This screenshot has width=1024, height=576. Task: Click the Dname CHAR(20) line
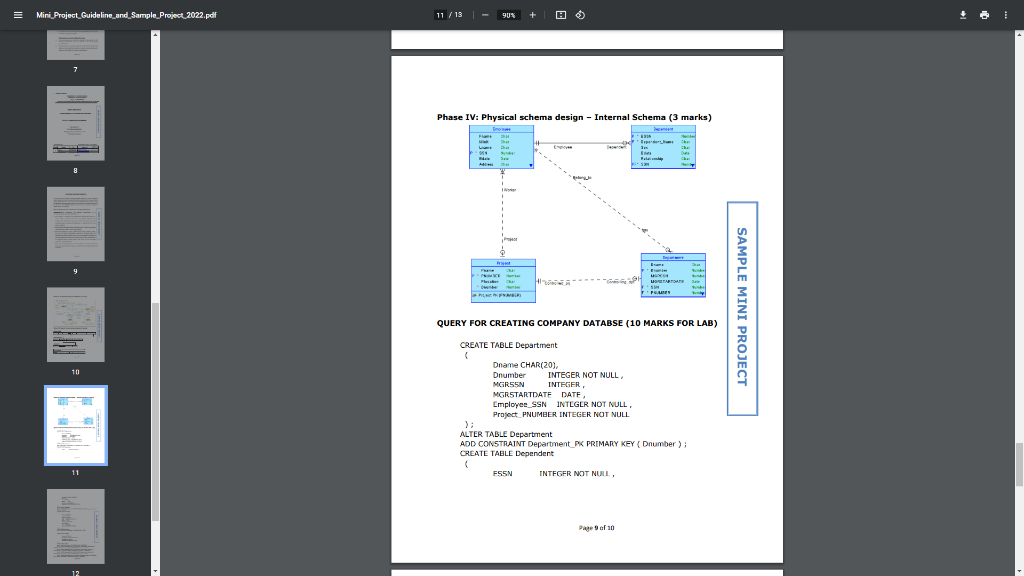[x=526, y=365]
